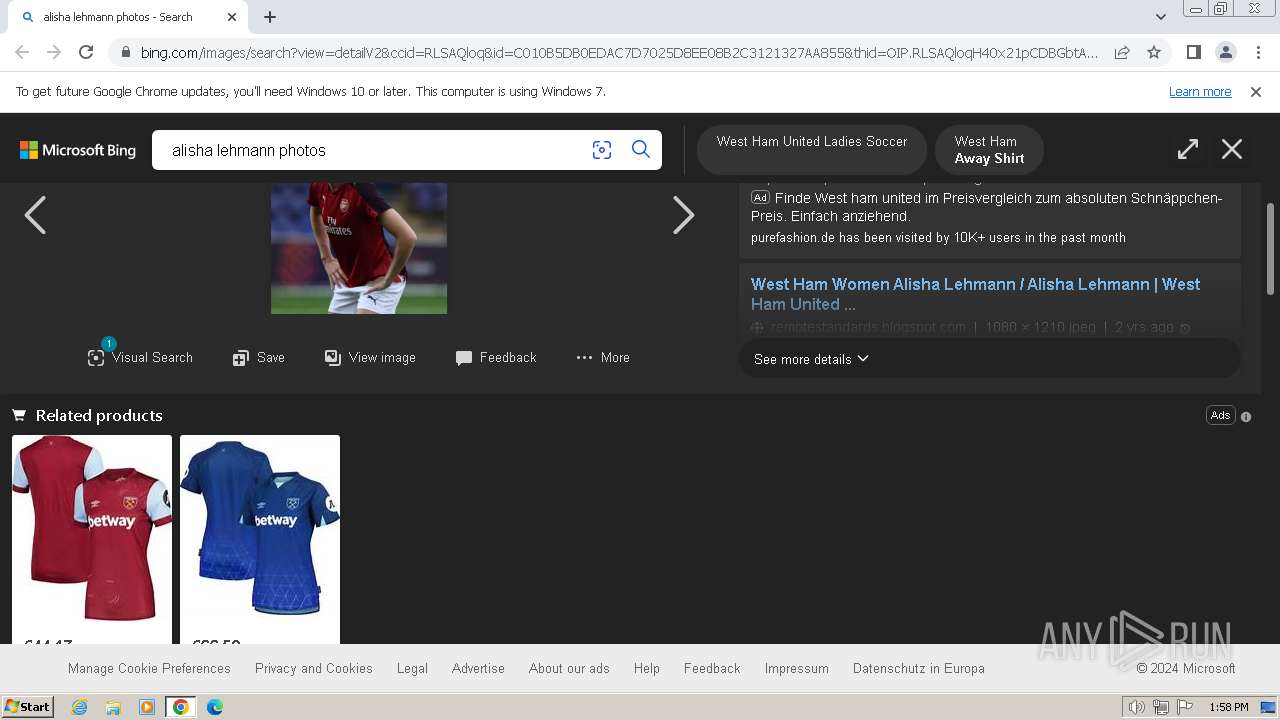The image size is (1280, 720).
Task: Open About our ads link
Action: click(x=569, y=668)
